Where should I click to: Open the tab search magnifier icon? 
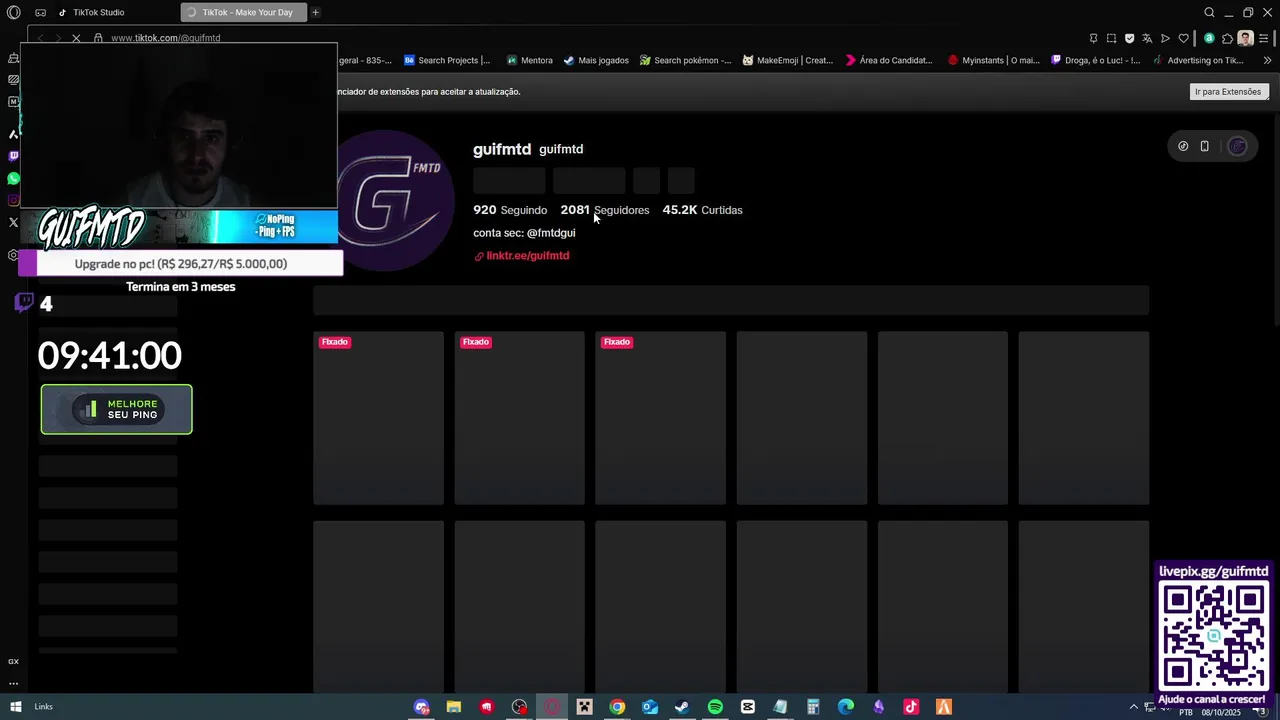point(1209,12)
